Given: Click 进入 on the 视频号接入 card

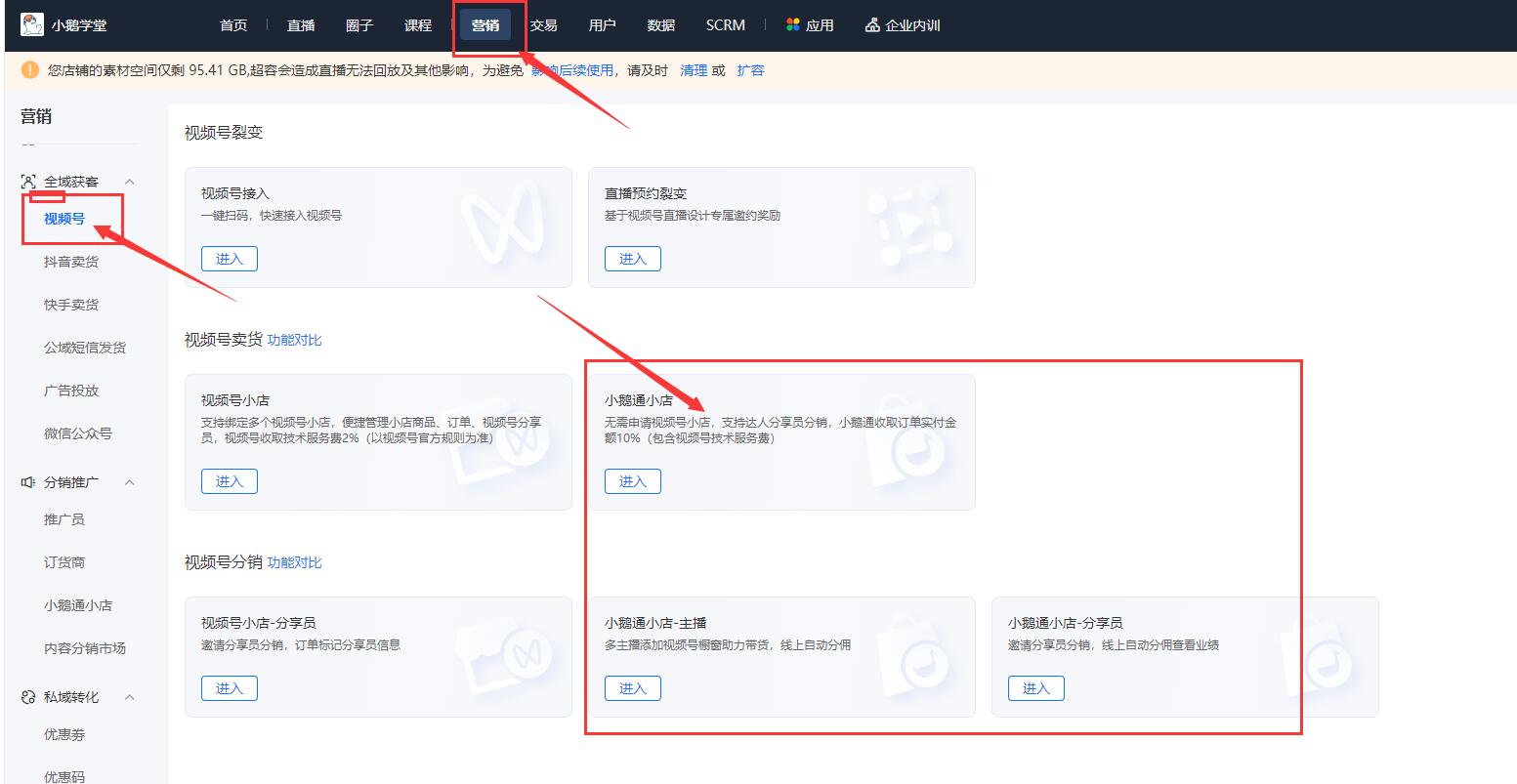Looking at the screenshot, I should tap(229, 258).
